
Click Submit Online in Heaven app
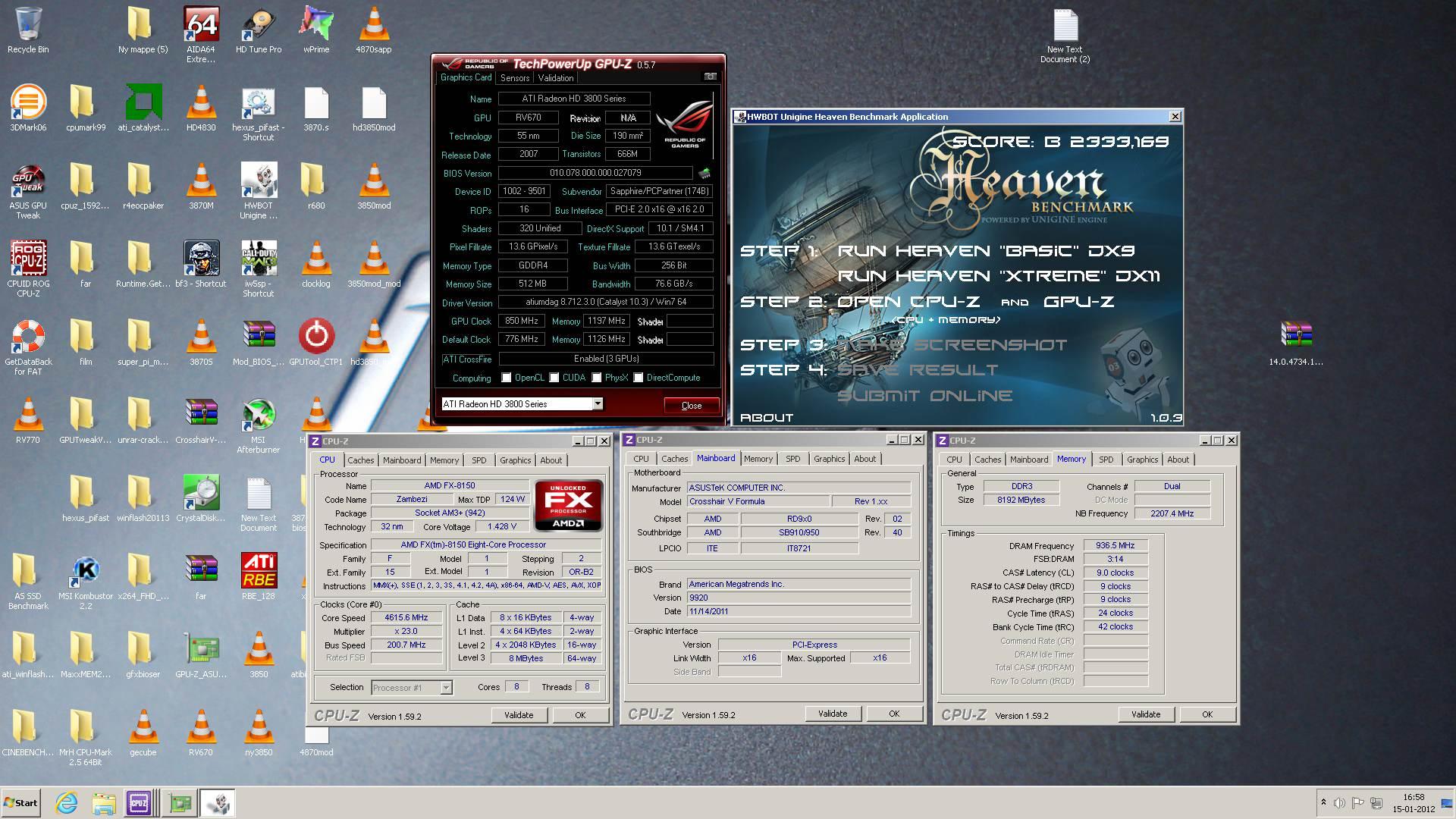click(924, 396)
